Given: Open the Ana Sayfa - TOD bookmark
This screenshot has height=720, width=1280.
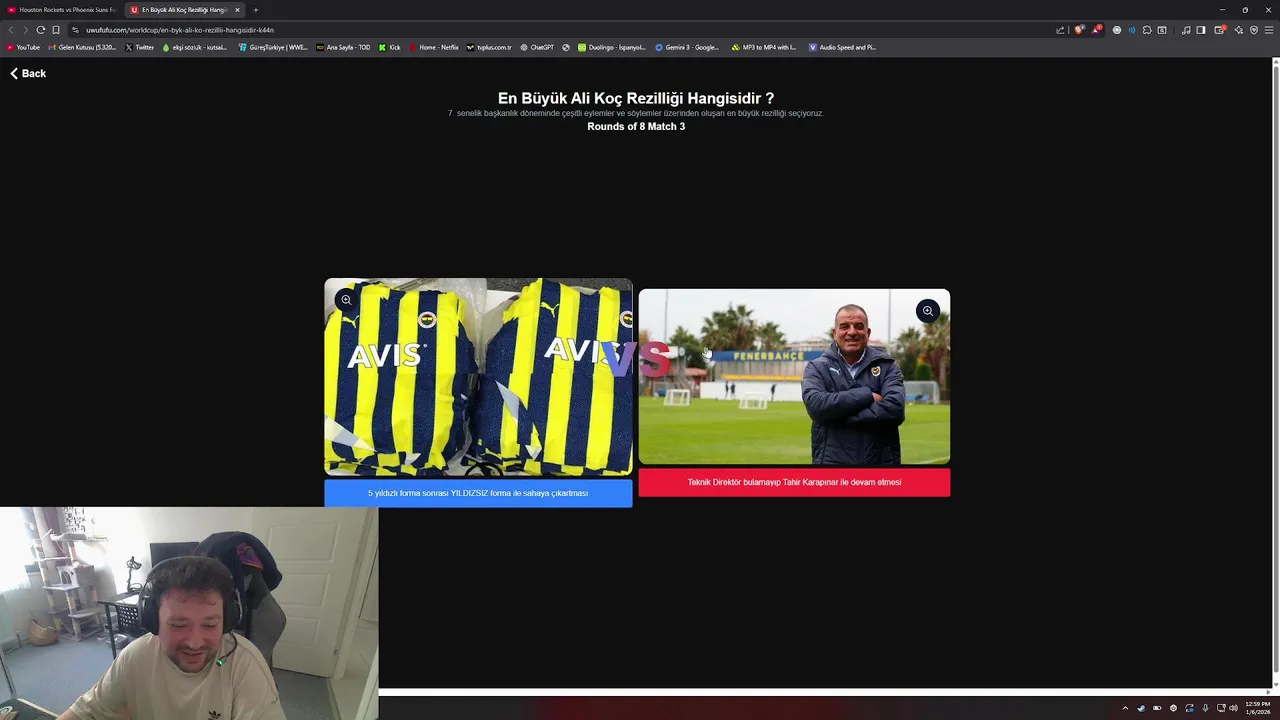Looking at the screenshot, I should pyautogui.click(x=343, y=47).
